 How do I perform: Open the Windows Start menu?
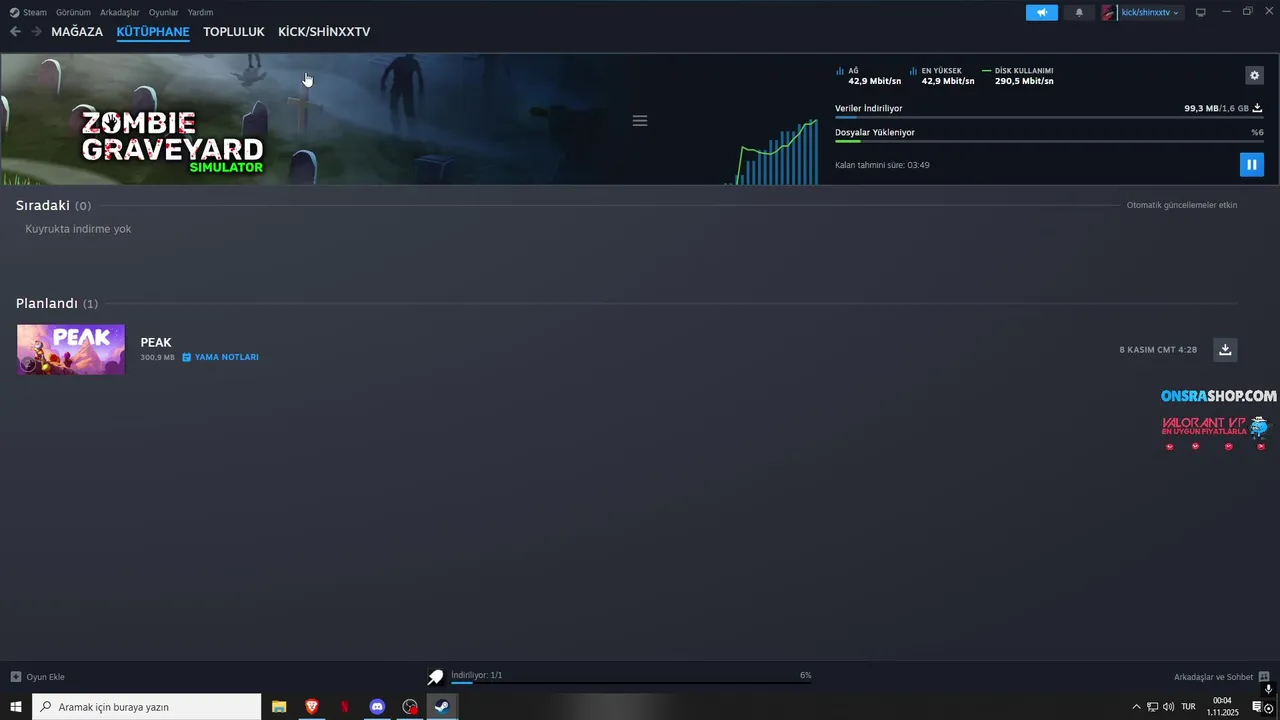16,707
